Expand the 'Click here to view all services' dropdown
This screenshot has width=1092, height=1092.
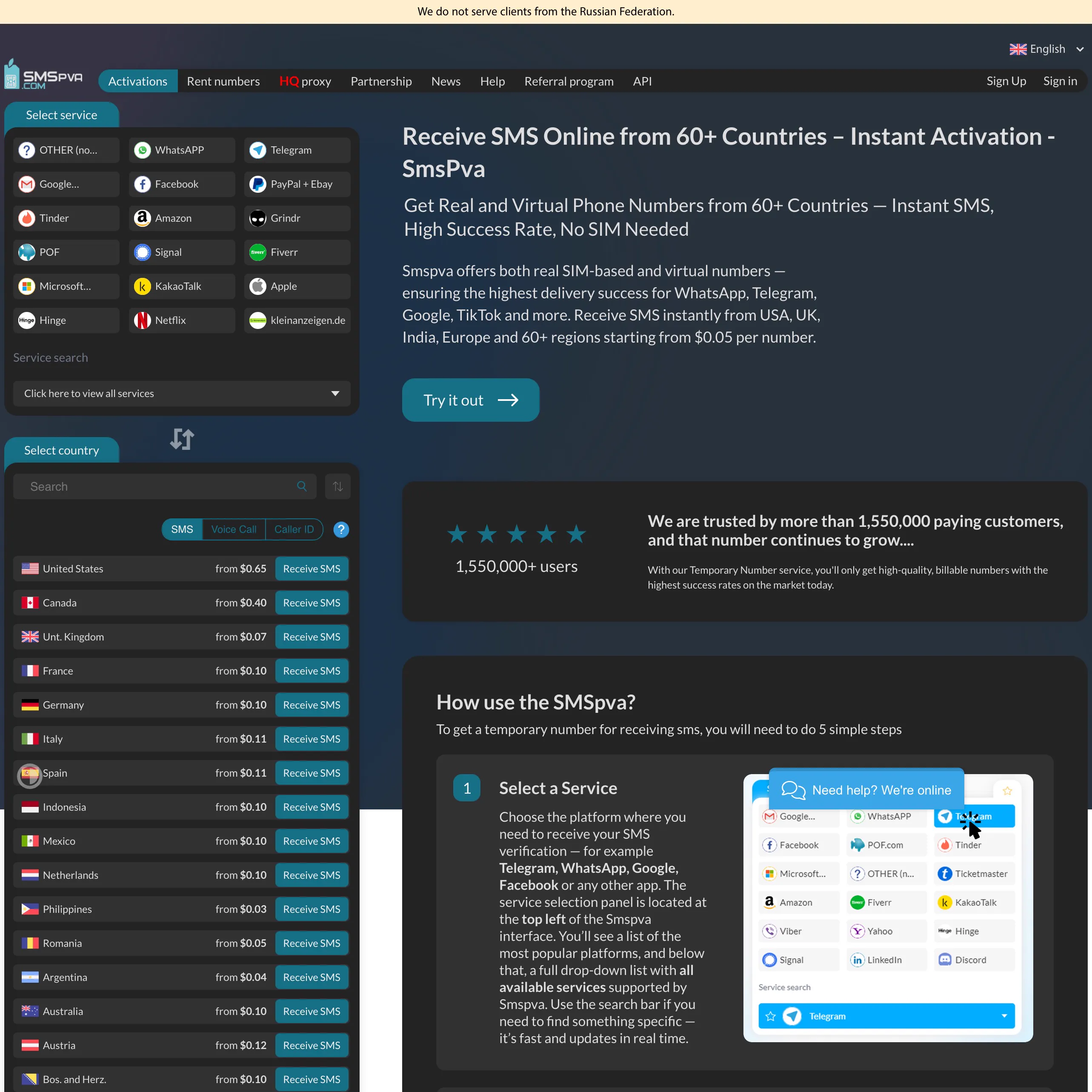click(x=181, y=393)
